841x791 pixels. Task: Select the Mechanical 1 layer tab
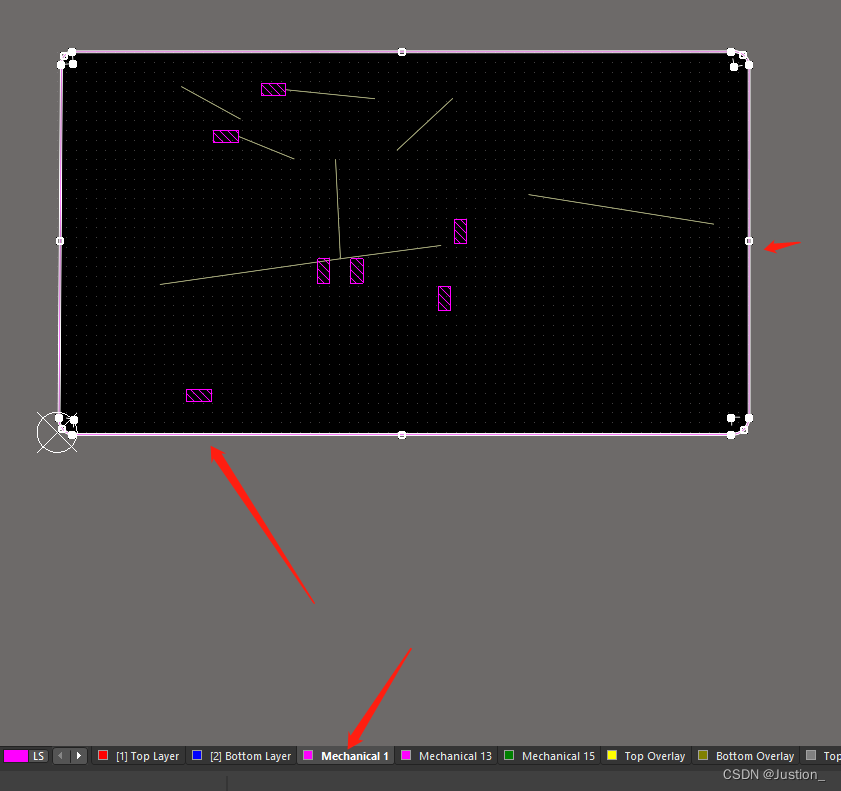[x=346, y=756]
